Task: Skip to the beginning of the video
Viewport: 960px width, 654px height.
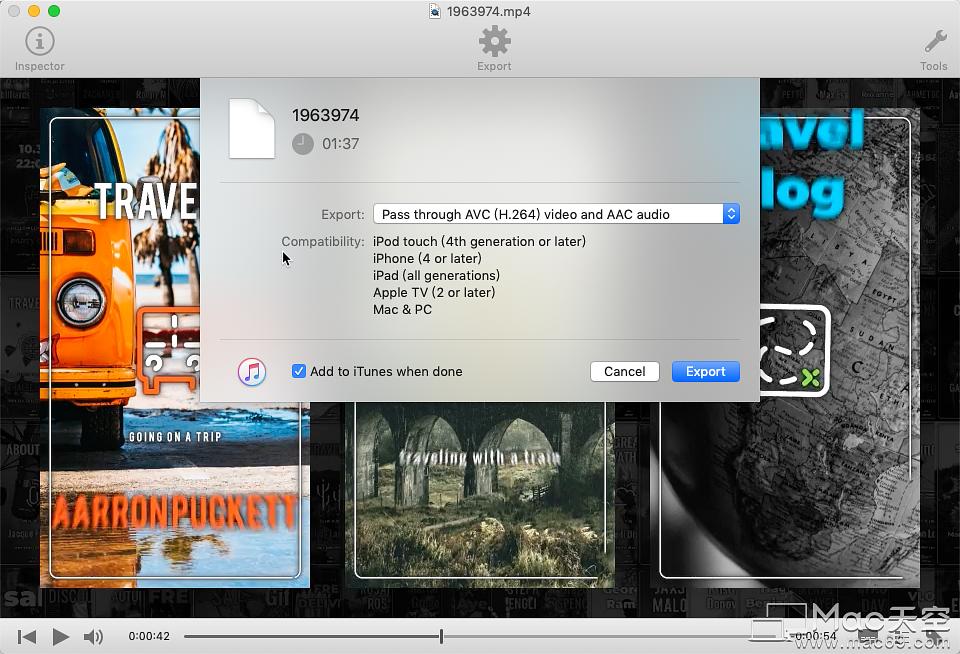Action: click(26, 637)
